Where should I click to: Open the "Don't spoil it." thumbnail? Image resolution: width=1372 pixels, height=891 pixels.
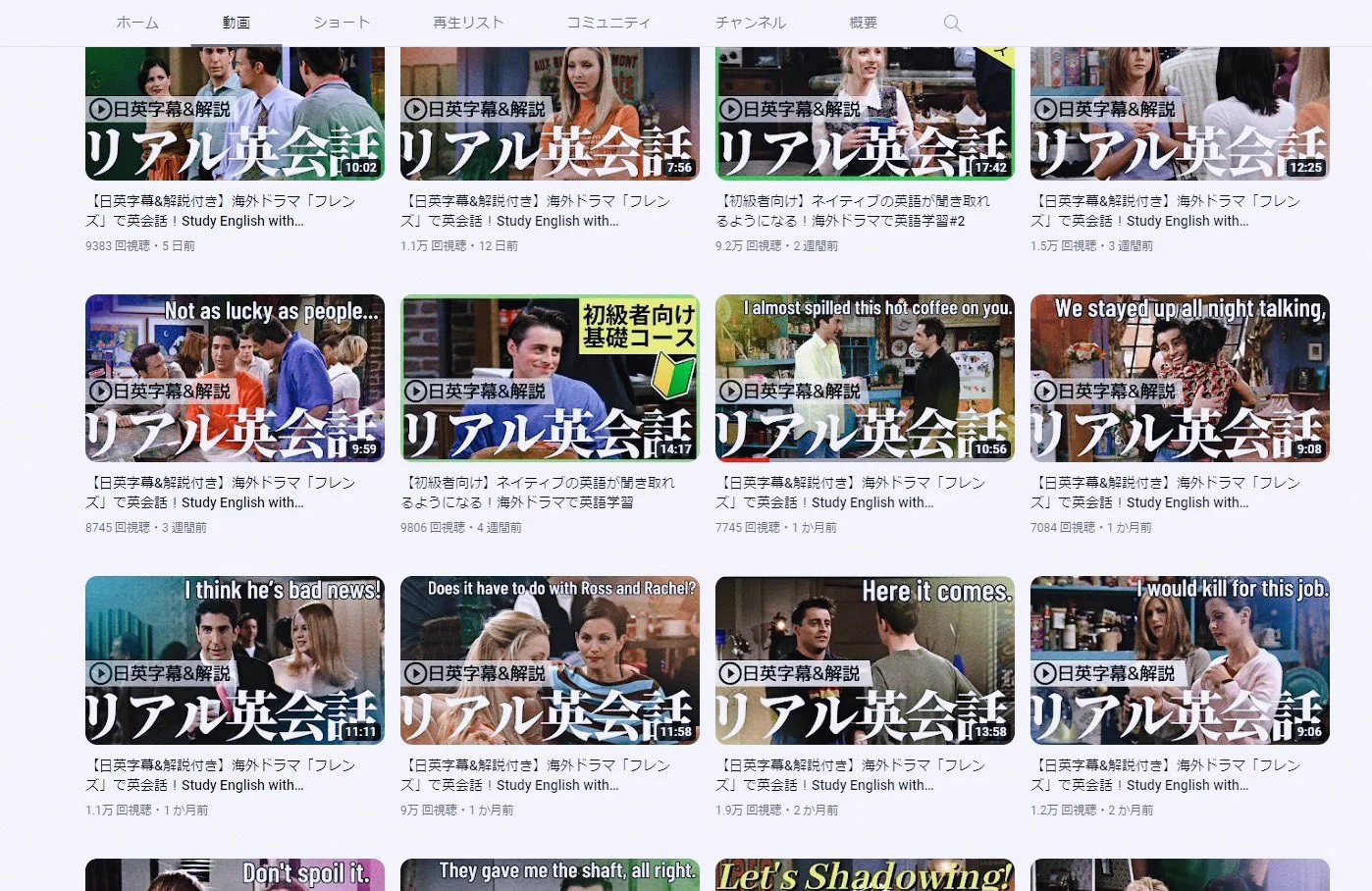coord(235,875)
